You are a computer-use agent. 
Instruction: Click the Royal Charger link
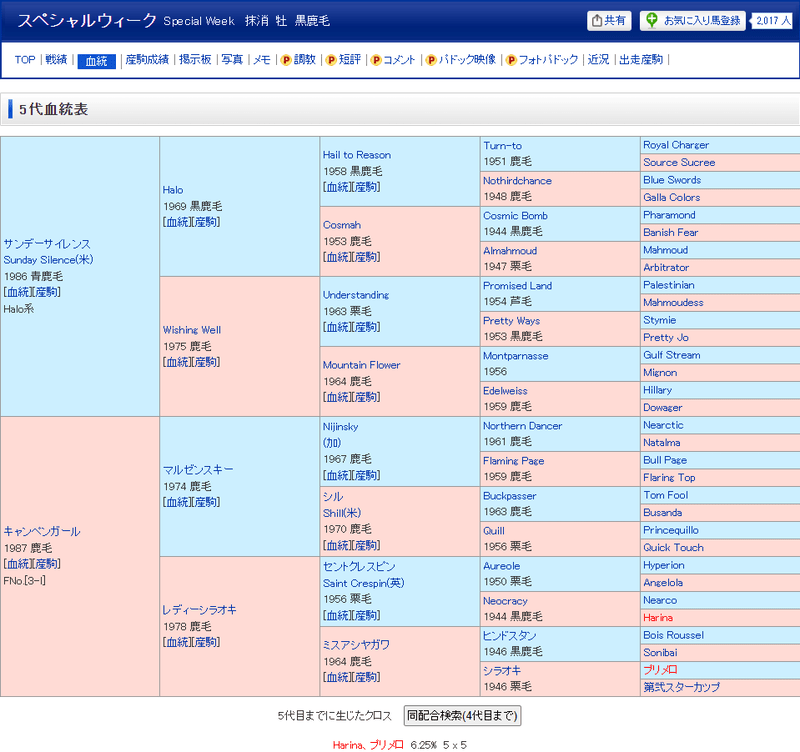676,145
